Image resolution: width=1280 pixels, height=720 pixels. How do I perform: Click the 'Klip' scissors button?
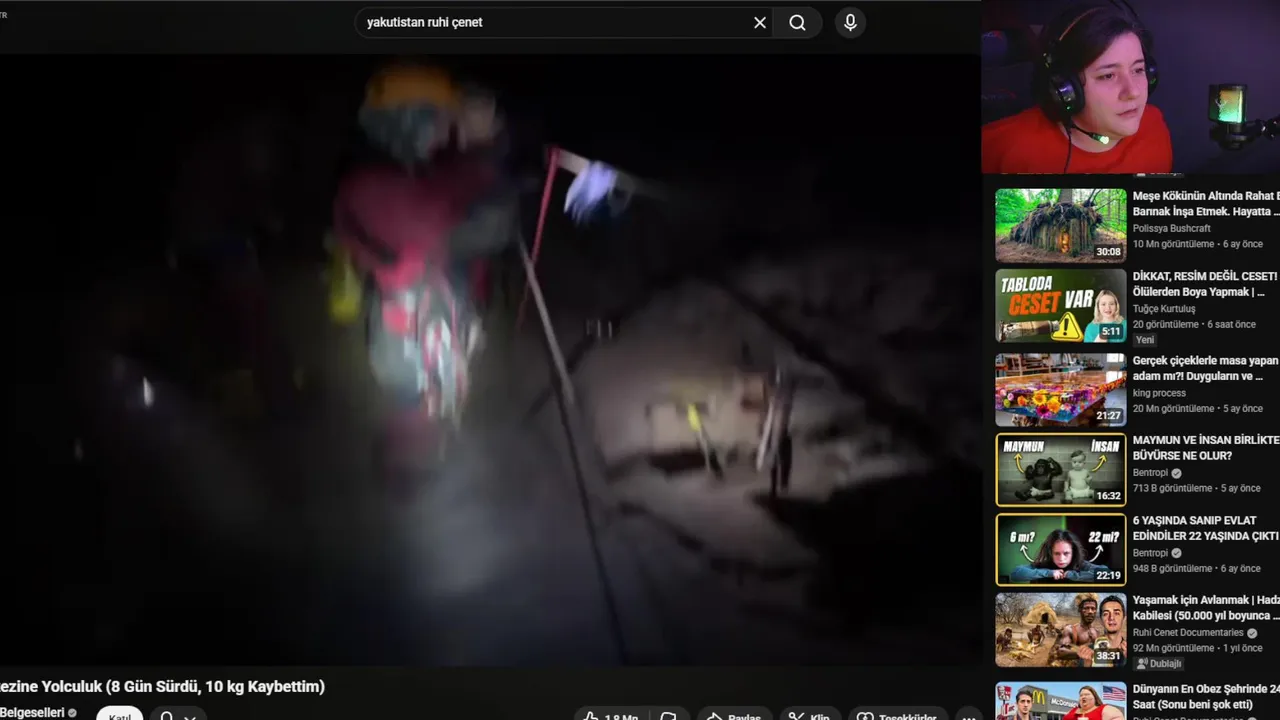coord(809,715)
